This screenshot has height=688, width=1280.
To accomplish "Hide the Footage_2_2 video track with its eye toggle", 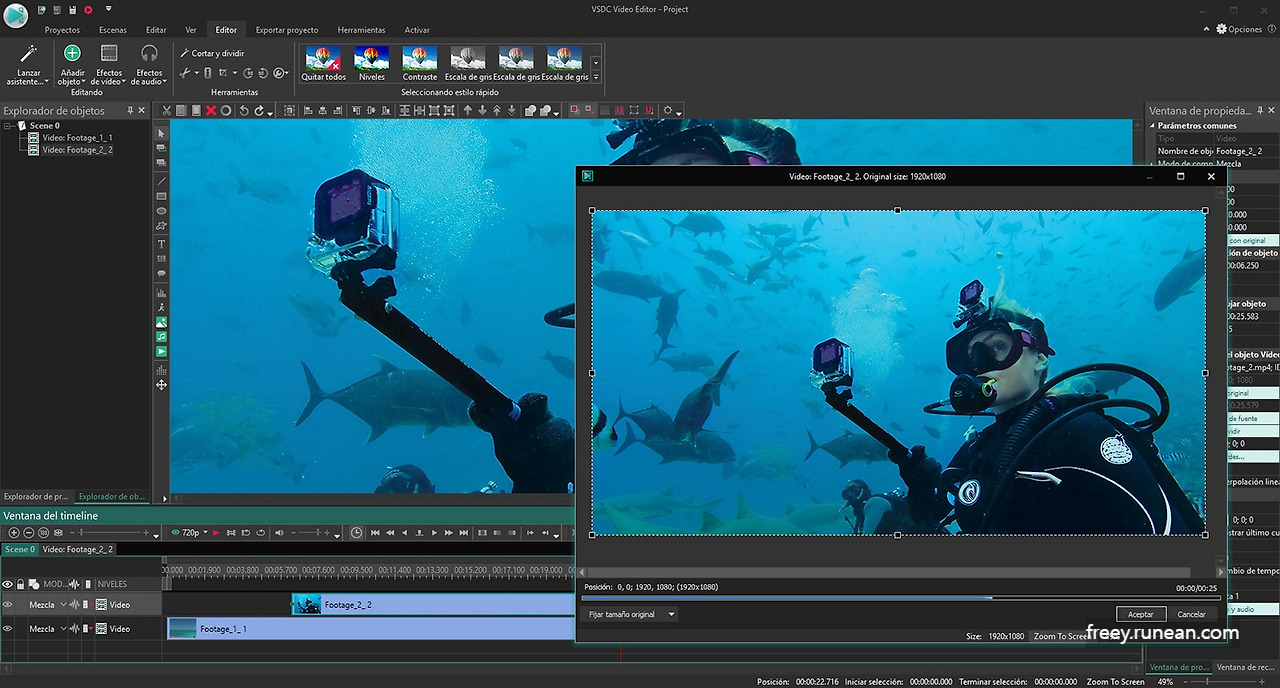I will [x=7, y=605].
